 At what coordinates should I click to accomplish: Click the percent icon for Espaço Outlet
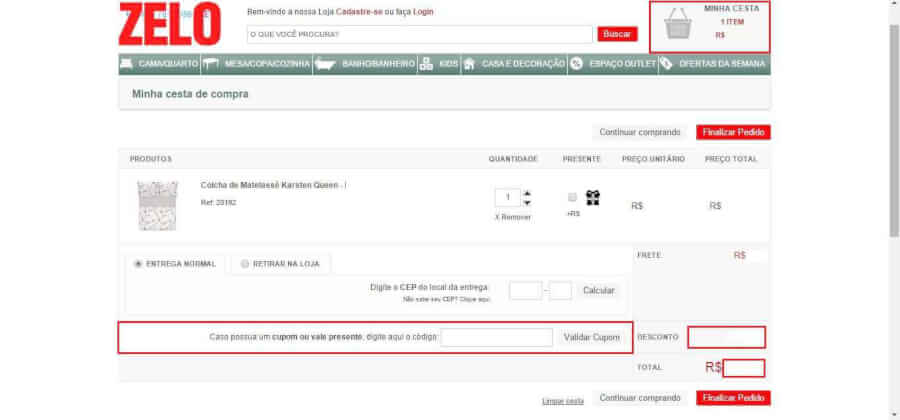click(x=576, y=64)
